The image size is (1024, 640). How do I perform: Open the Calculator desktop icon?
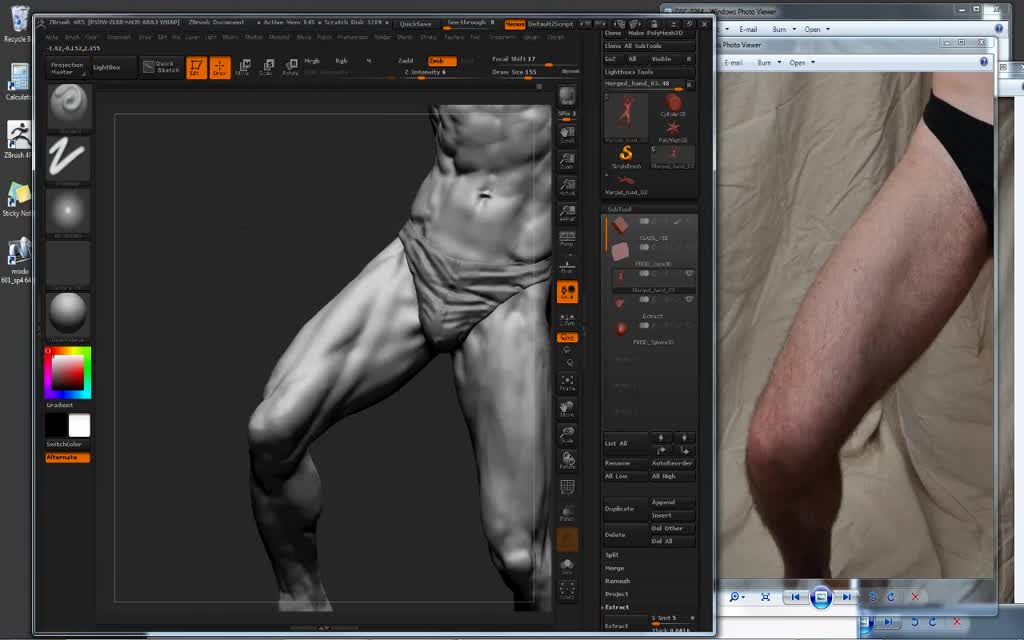[18, 82]
